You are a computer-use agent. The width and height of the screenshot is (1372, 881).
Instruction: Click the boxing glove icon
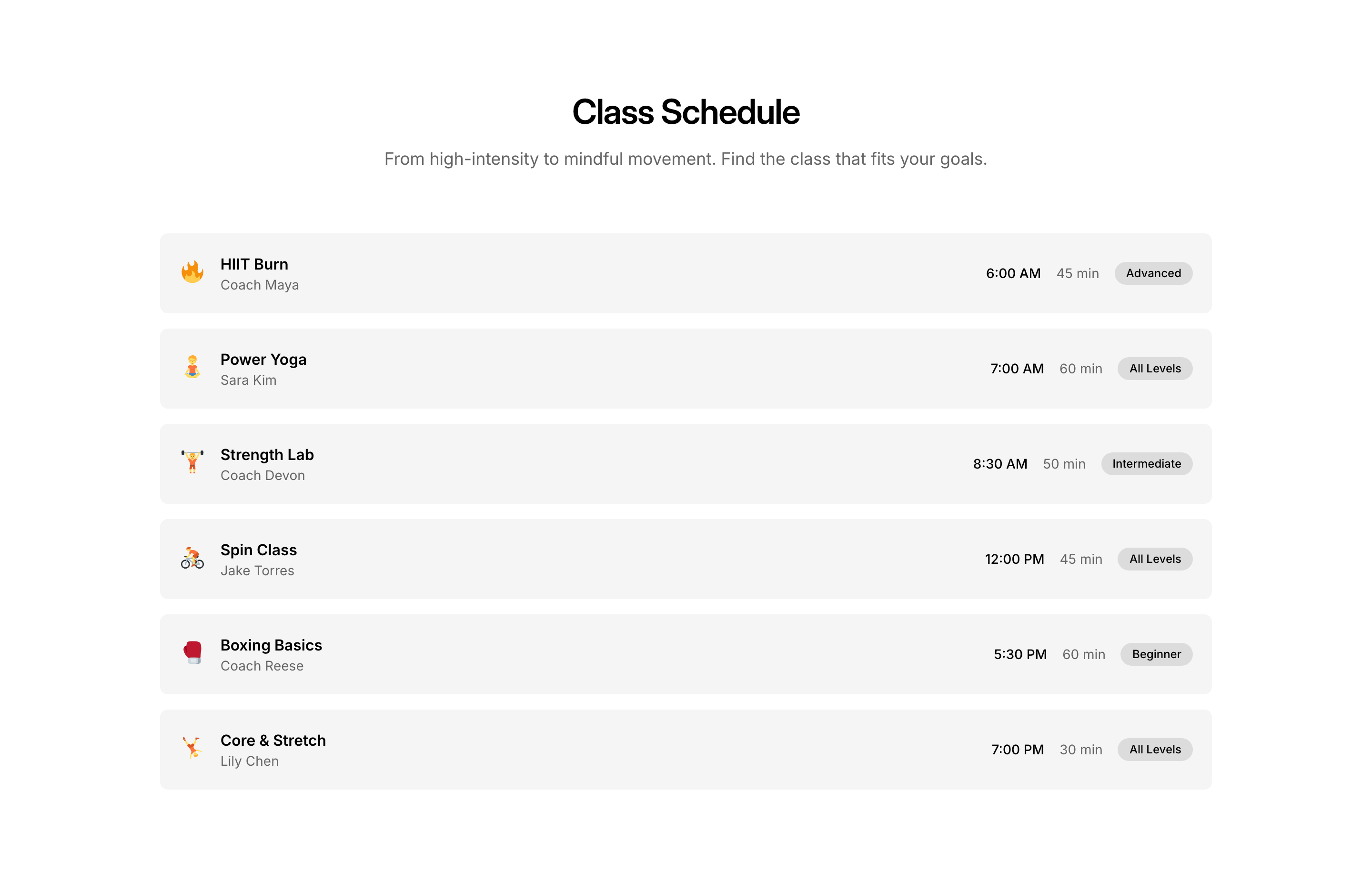tap(192, 653)
